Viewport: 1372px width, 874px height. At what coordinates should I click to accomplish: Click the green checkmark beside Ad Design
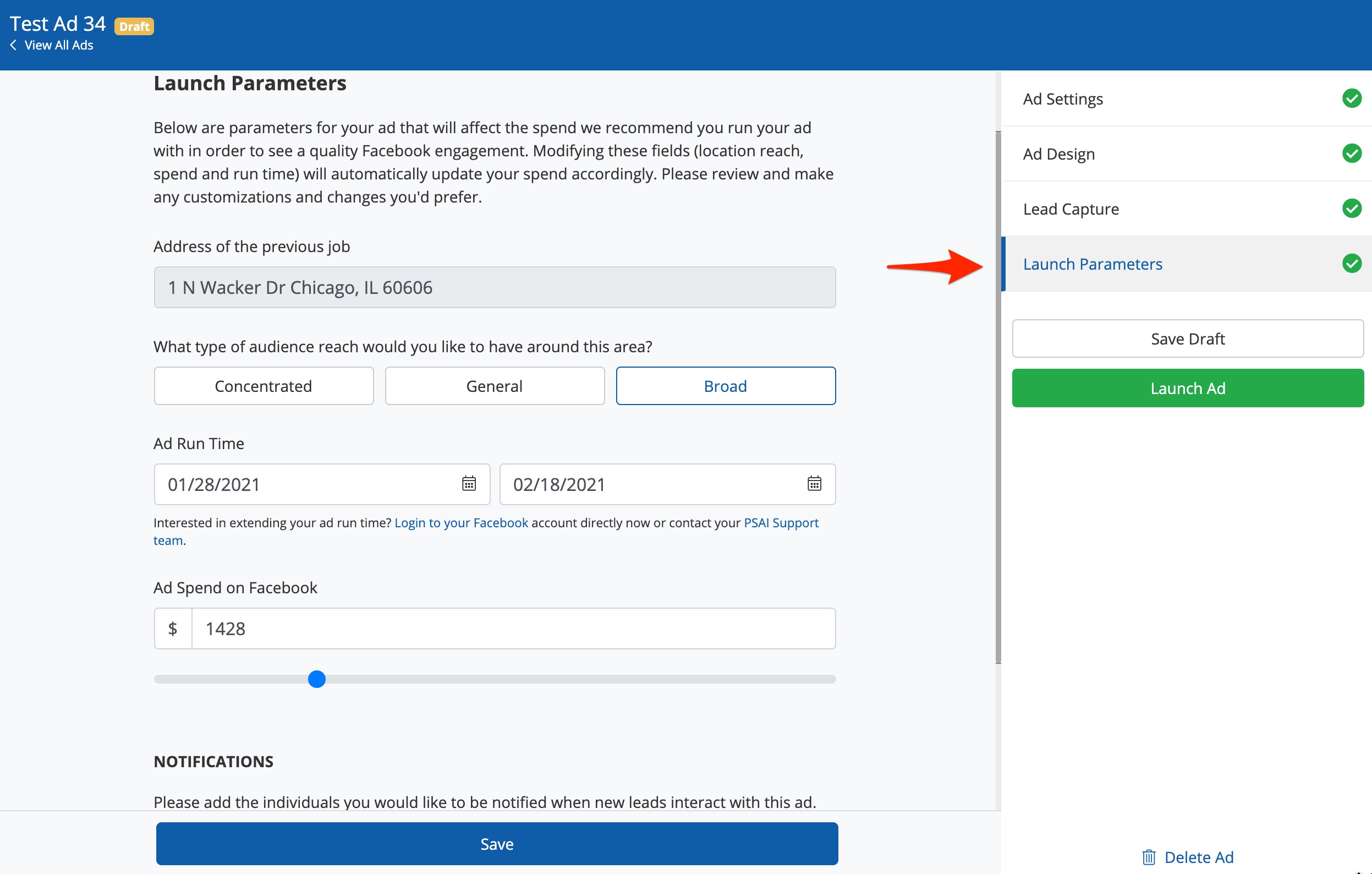point(1352,153)
